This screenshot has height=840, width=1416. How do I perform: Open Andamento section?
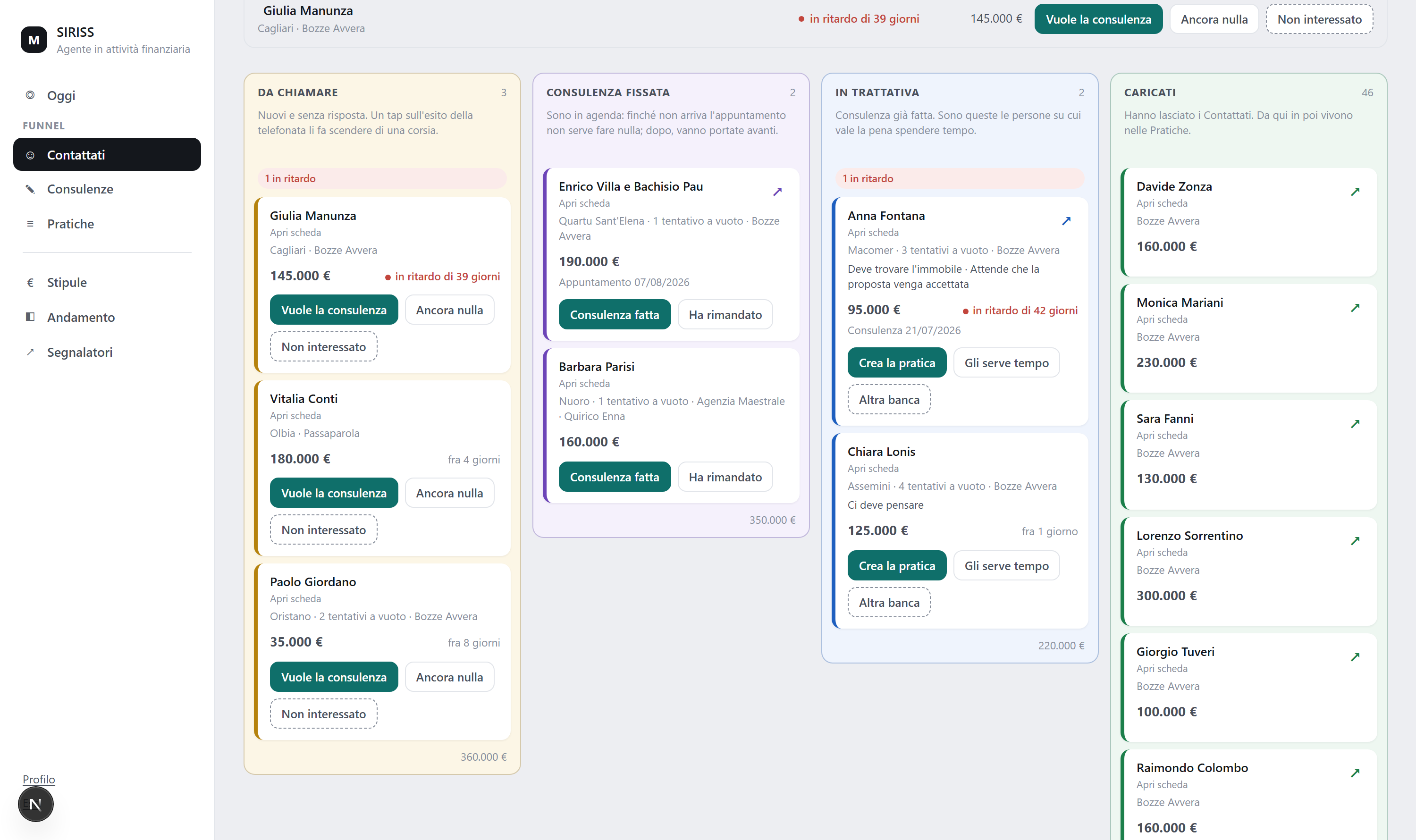coord(107,318)
